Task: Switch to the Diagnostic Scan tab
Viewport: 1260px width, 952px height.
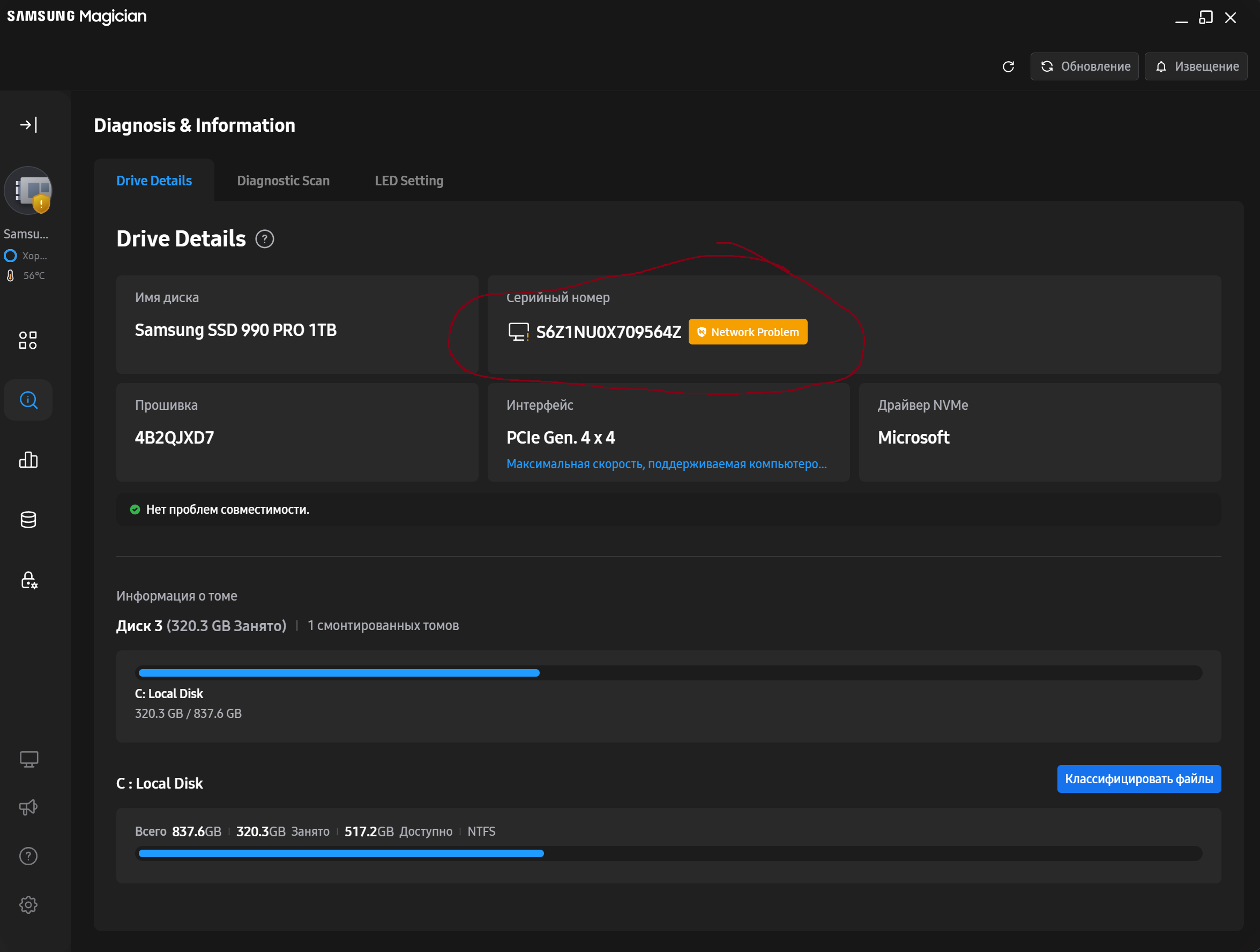Action: tap(283, 181)
